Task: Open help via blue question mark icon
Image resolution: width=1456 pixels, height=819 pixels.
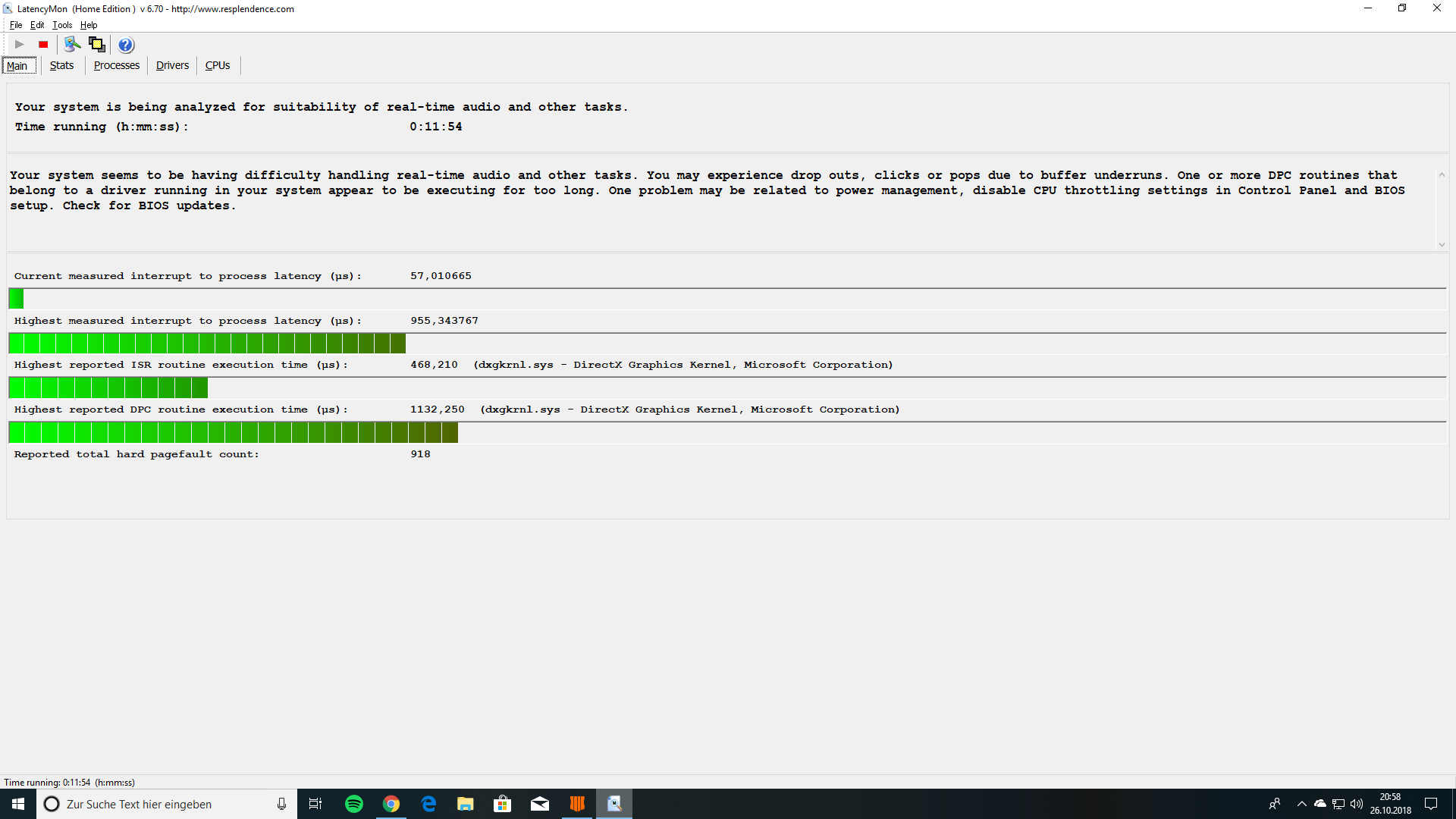Action: (x=126, y=45)
